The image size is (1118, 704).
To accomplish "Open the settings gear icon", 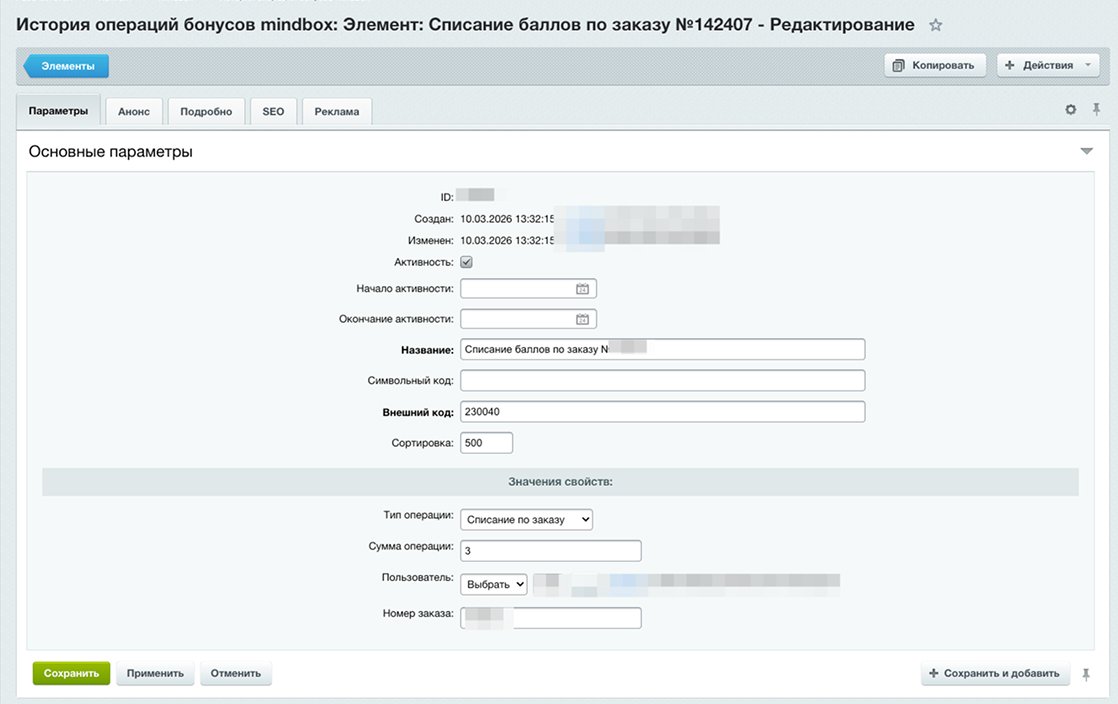I will [x=1071, y=110].
